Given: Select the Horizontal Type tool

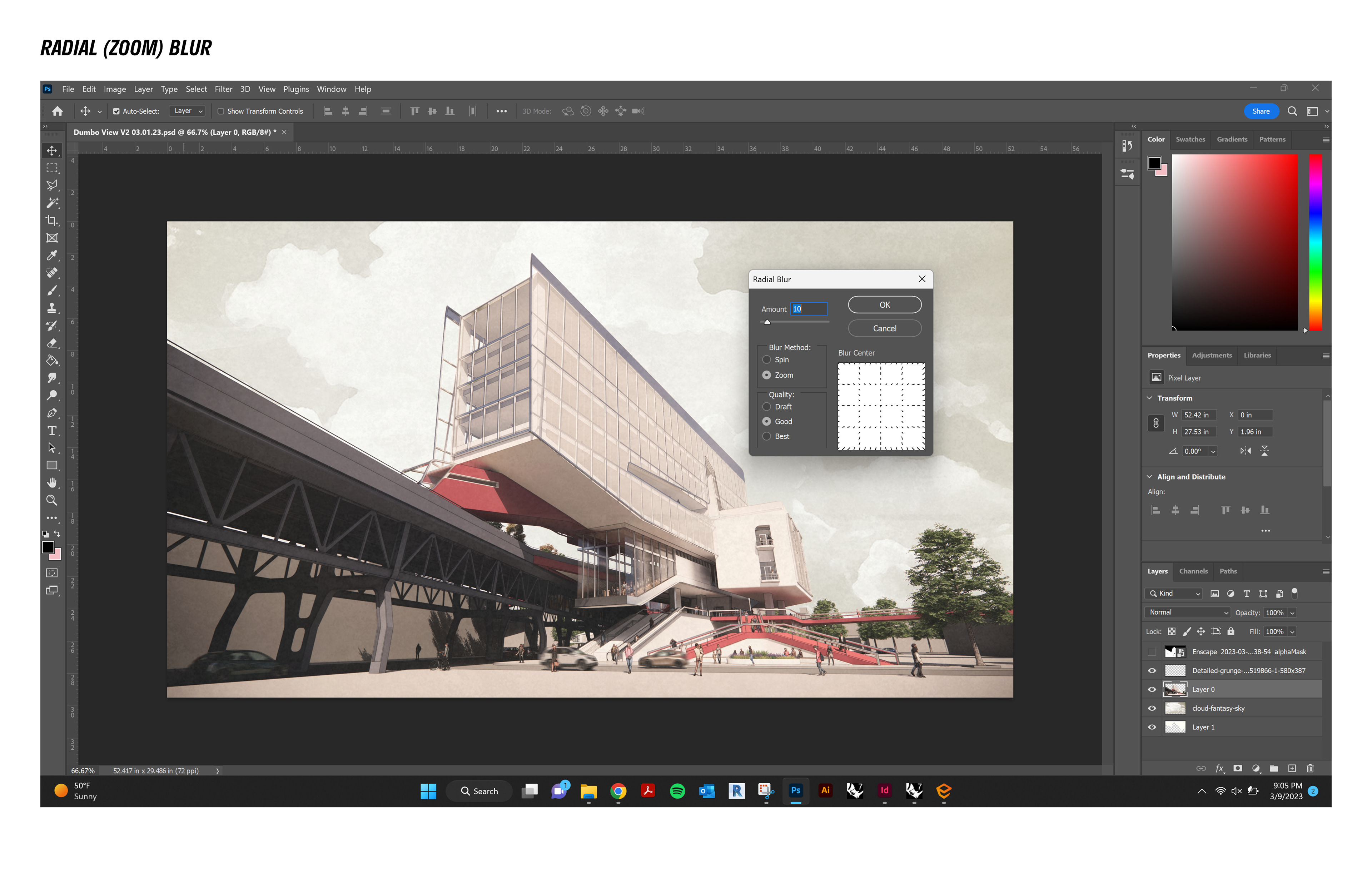Looking at the screenshot, I should pyautogui.click(x=52, y=431).
